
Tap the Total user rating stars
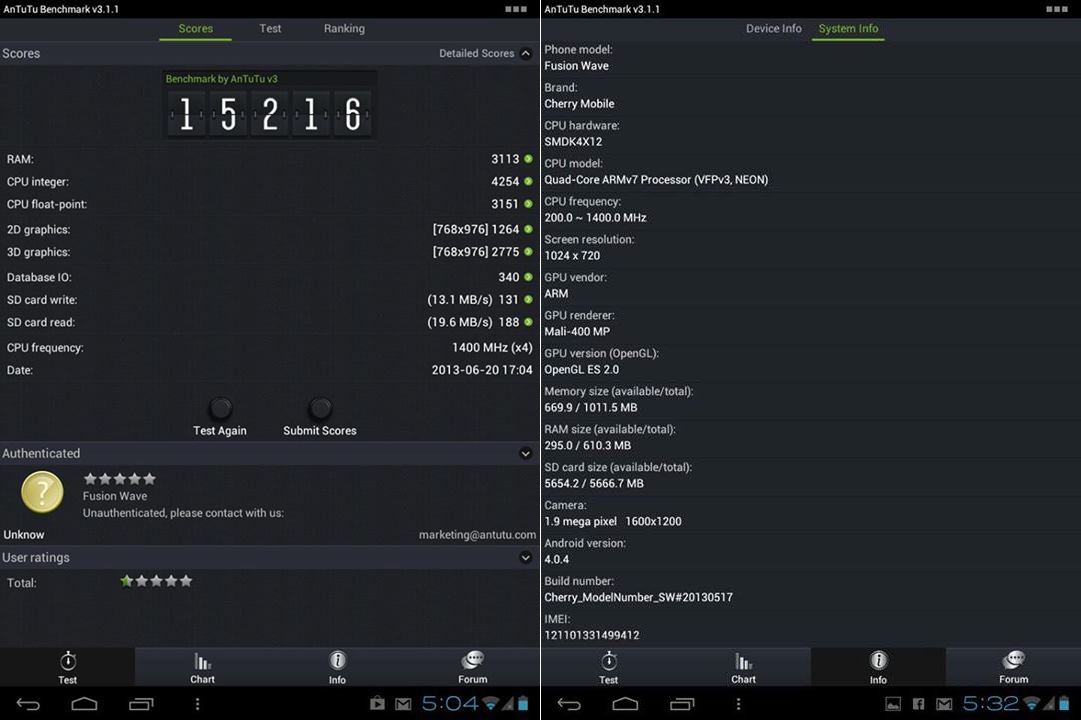(x=156, y=581)
